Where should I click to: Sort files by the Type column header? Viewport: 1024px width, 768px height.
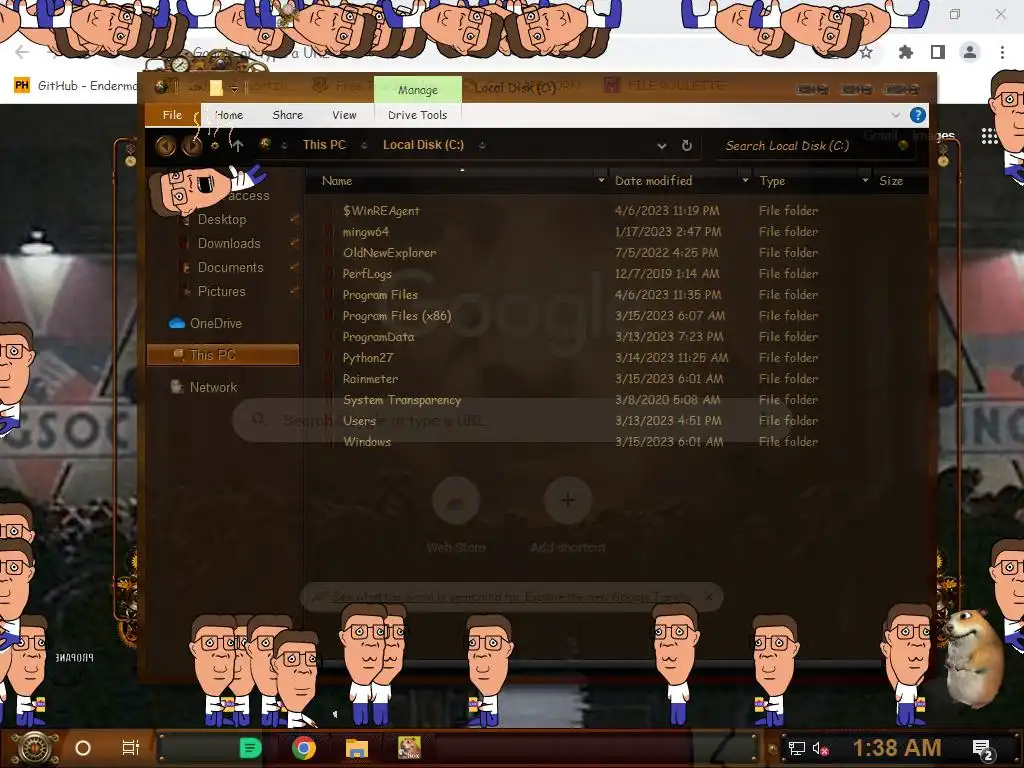pos(772,181)
